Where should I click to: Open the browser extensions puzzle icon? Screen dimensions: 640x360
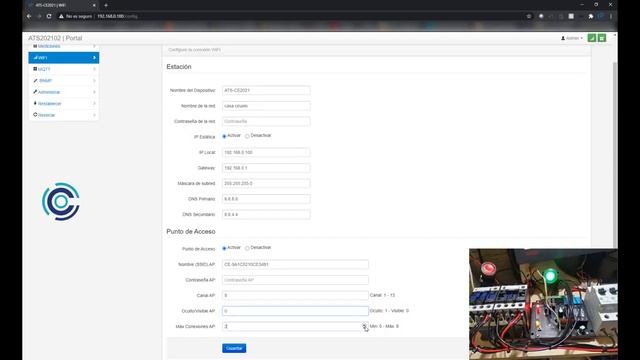pos(591,16)
